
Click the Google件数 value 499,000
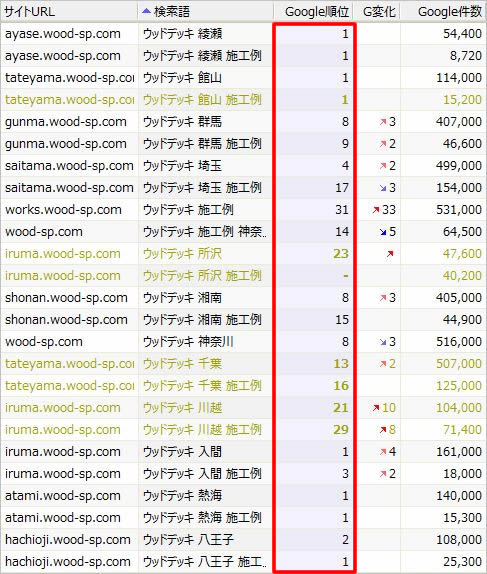pyautogui.click(x=459, y=165)
